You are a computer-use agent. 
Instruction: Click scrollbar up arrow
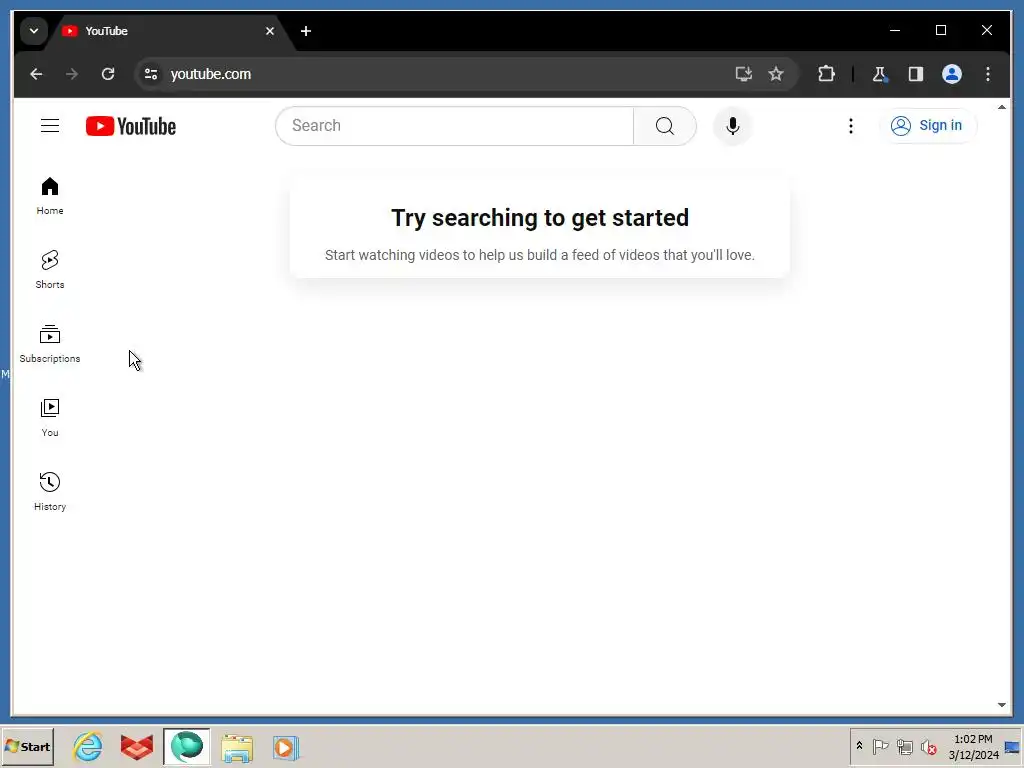tap(1002, 107)
